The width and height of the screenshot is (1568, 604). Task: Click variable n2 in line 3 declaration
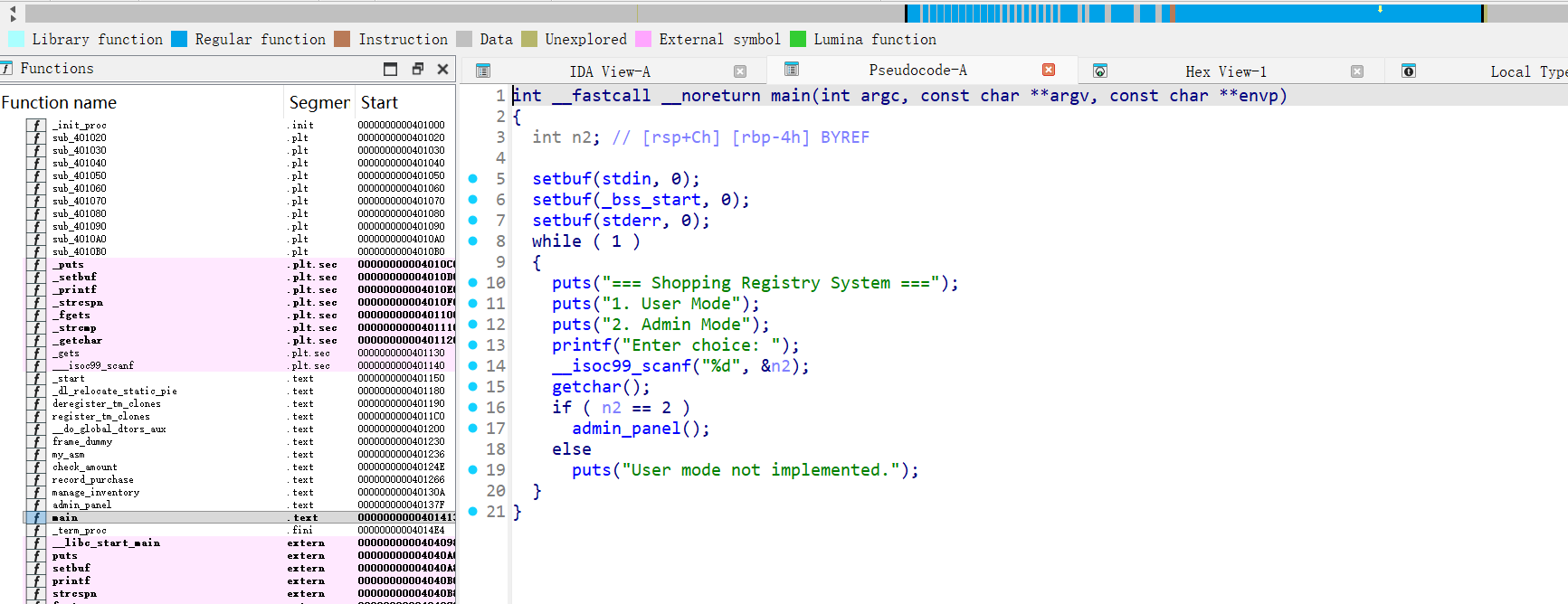582,137
